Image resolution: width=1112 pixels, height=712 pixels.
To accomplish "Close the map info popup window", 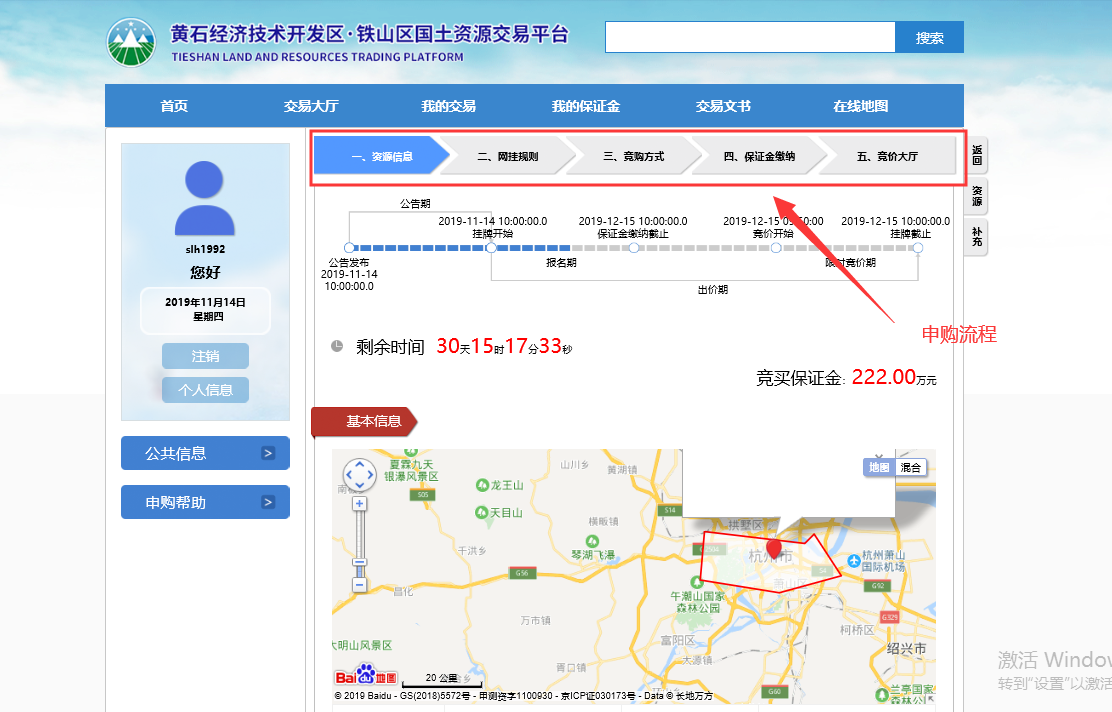I will 880,457.
